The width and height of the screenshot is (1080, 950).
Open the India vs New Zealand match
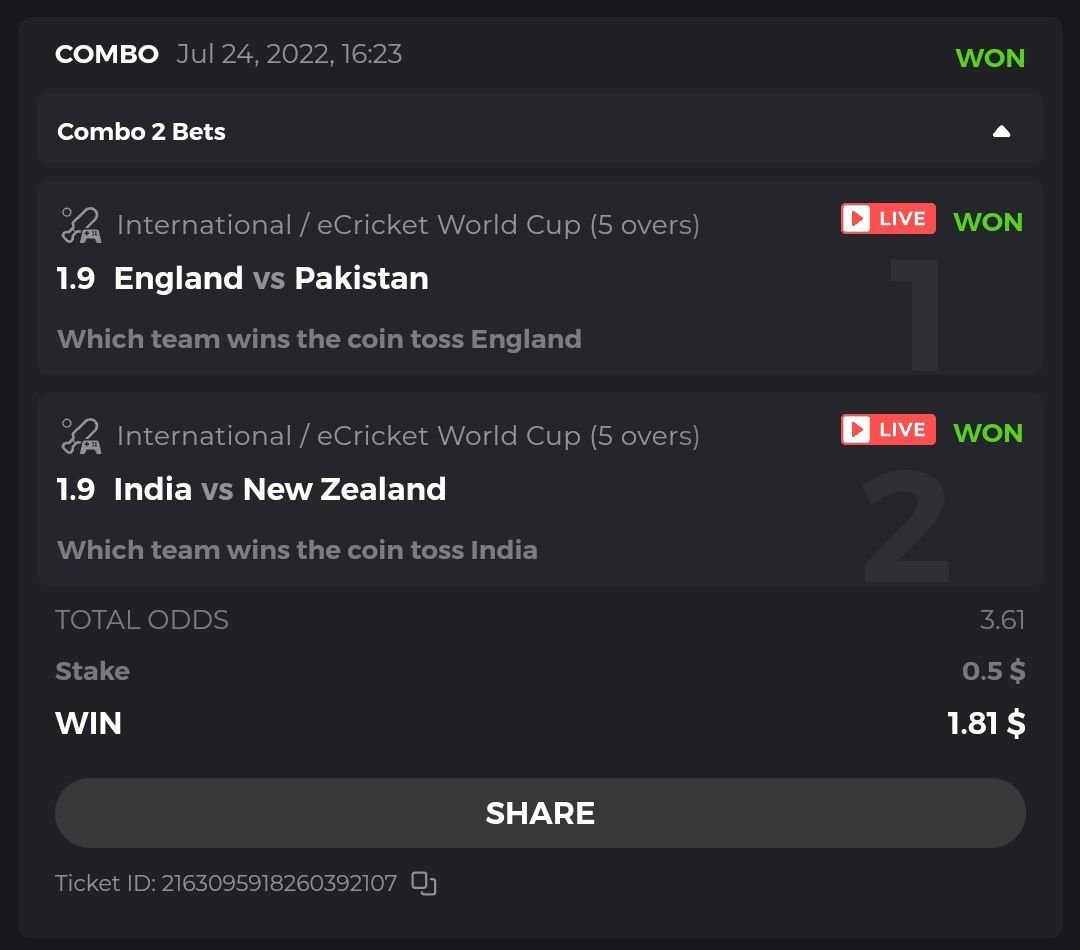[x=280, y=489]
